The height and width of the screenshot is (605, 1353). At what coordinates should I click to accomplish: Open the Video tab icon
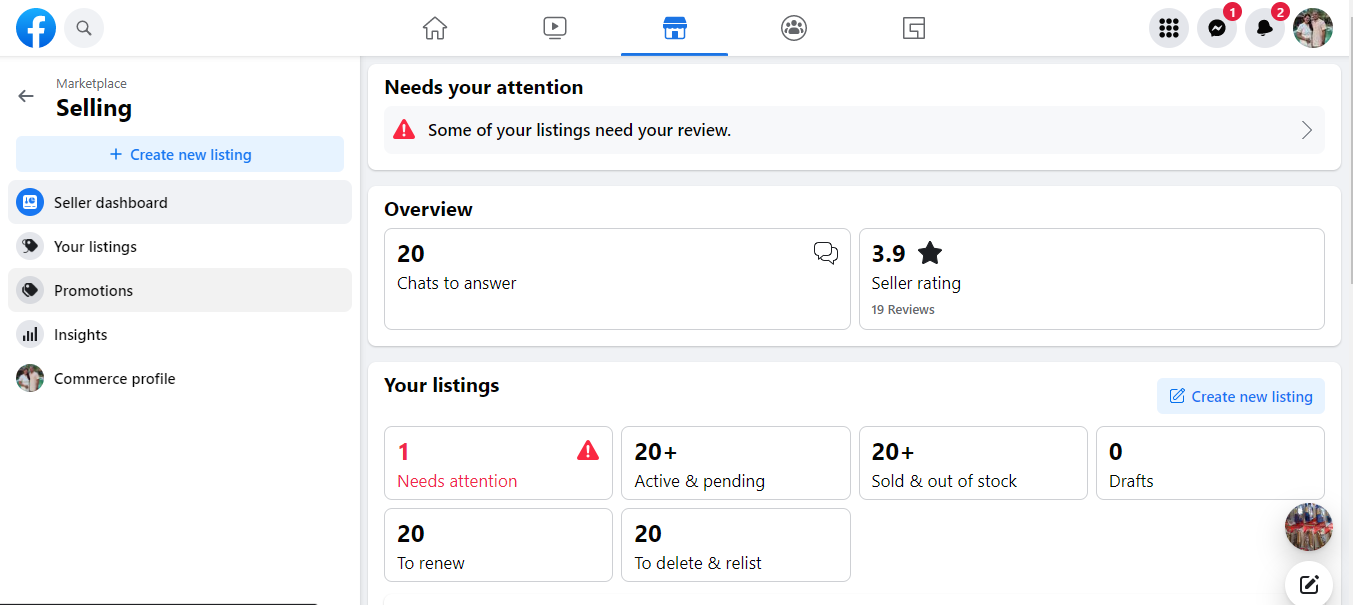555,28
